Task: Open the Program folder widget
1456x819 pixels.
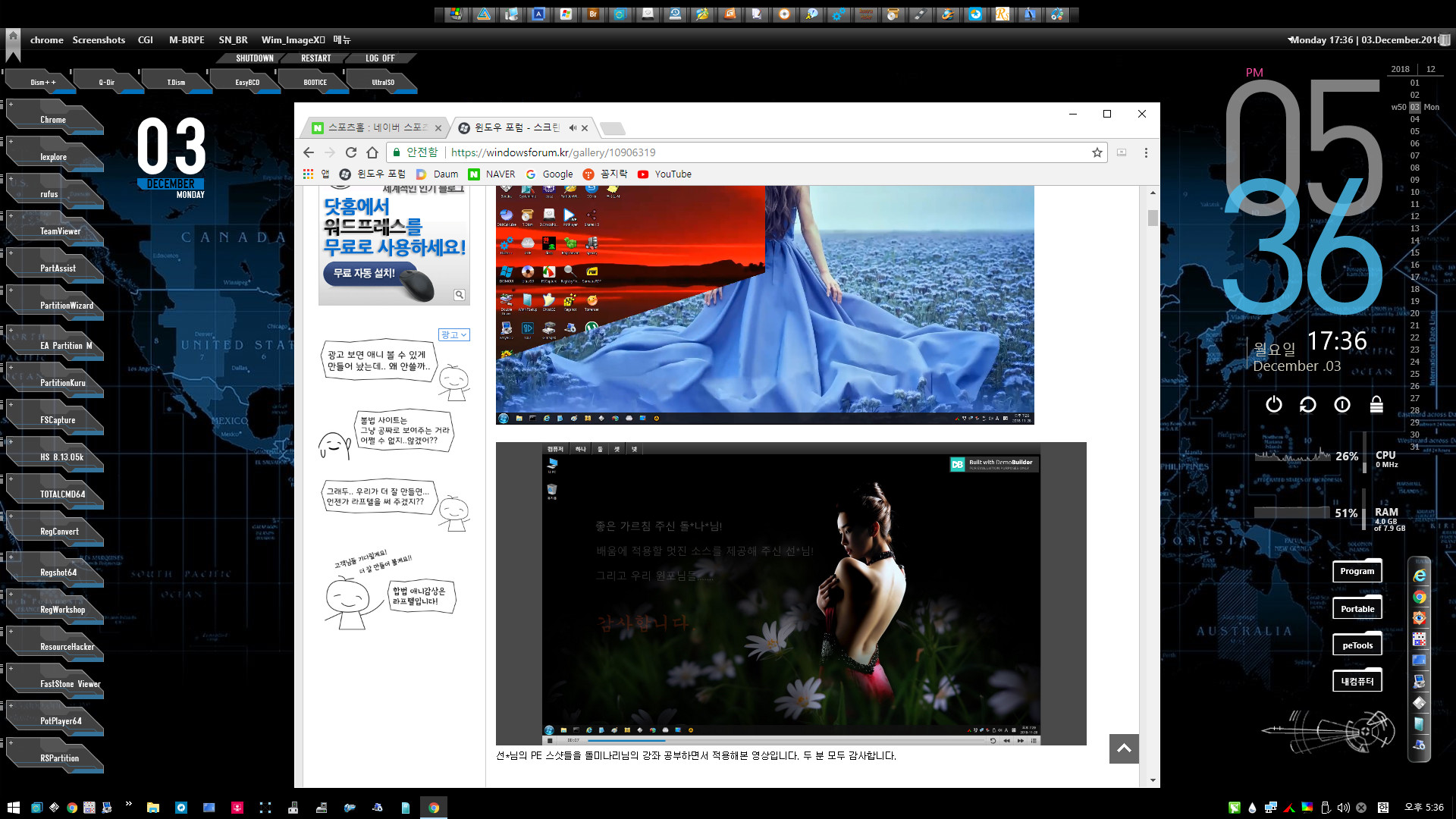Action: coord(1357,571)
